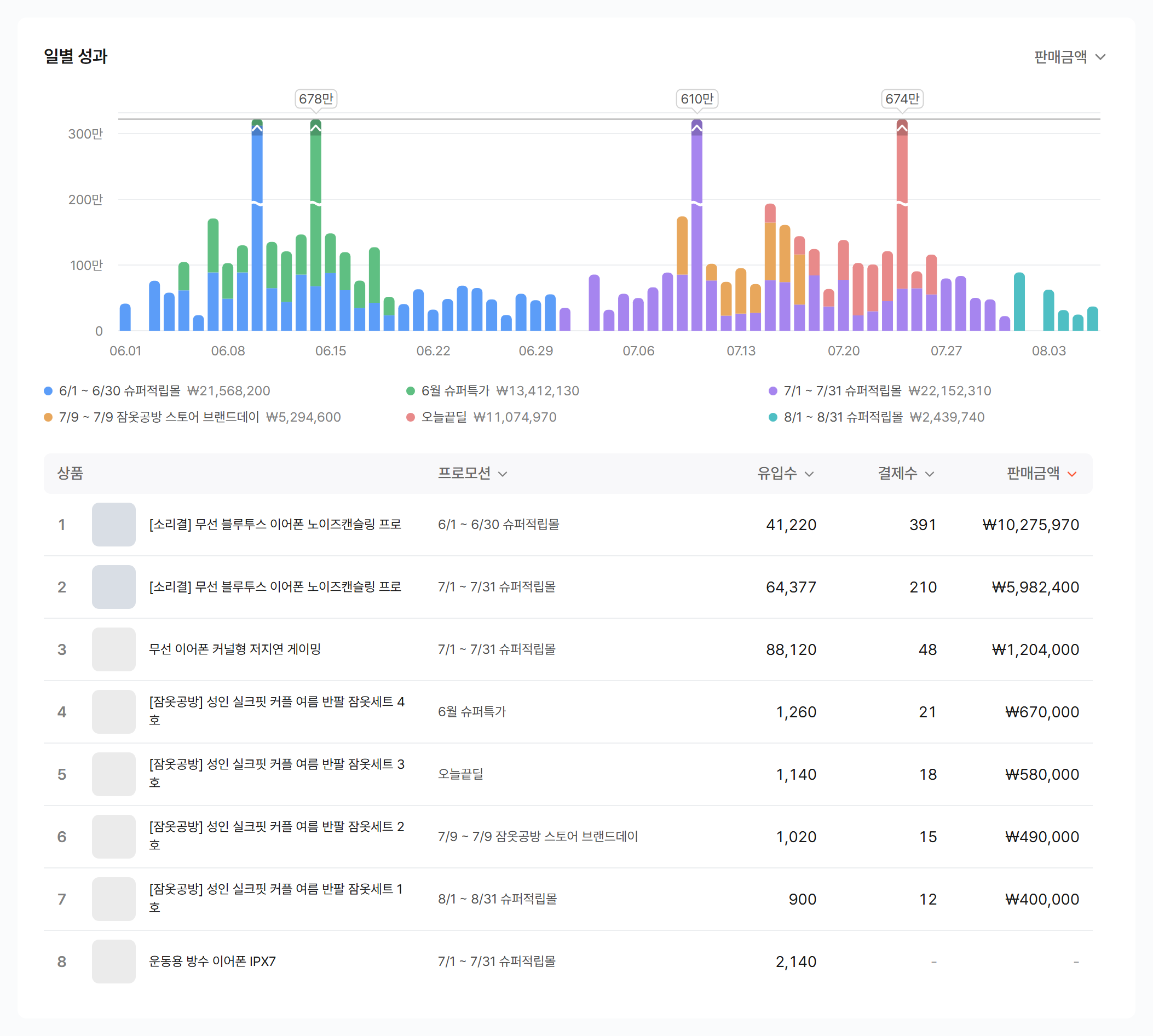Open the 잠옷세트 3호 product name

point(276,773)
